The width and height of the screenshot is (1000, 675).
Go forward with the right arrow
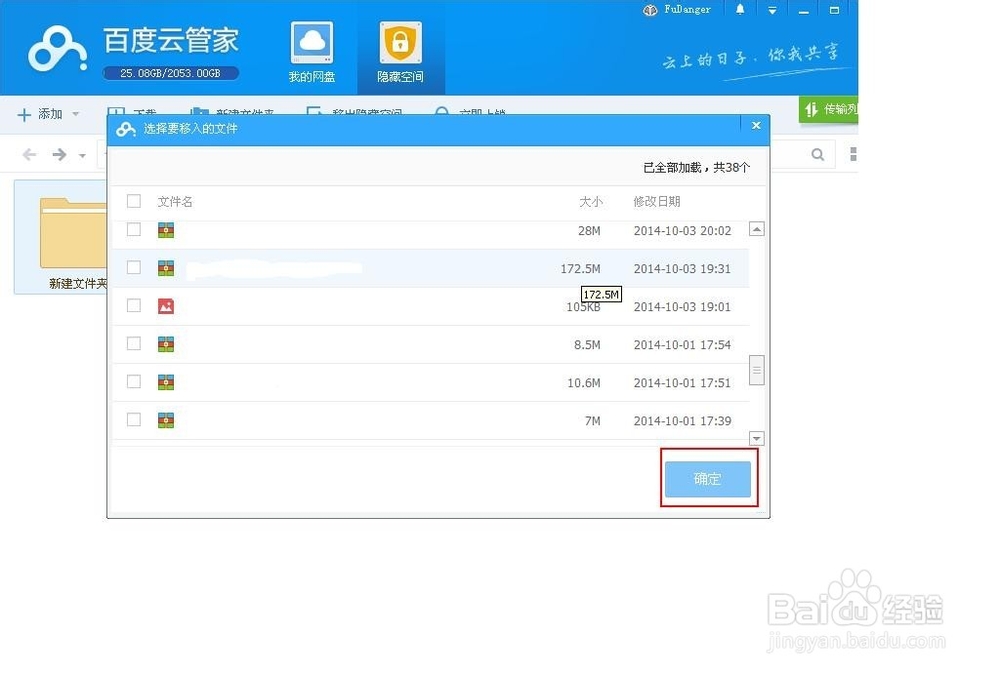(x=59, y=154)
